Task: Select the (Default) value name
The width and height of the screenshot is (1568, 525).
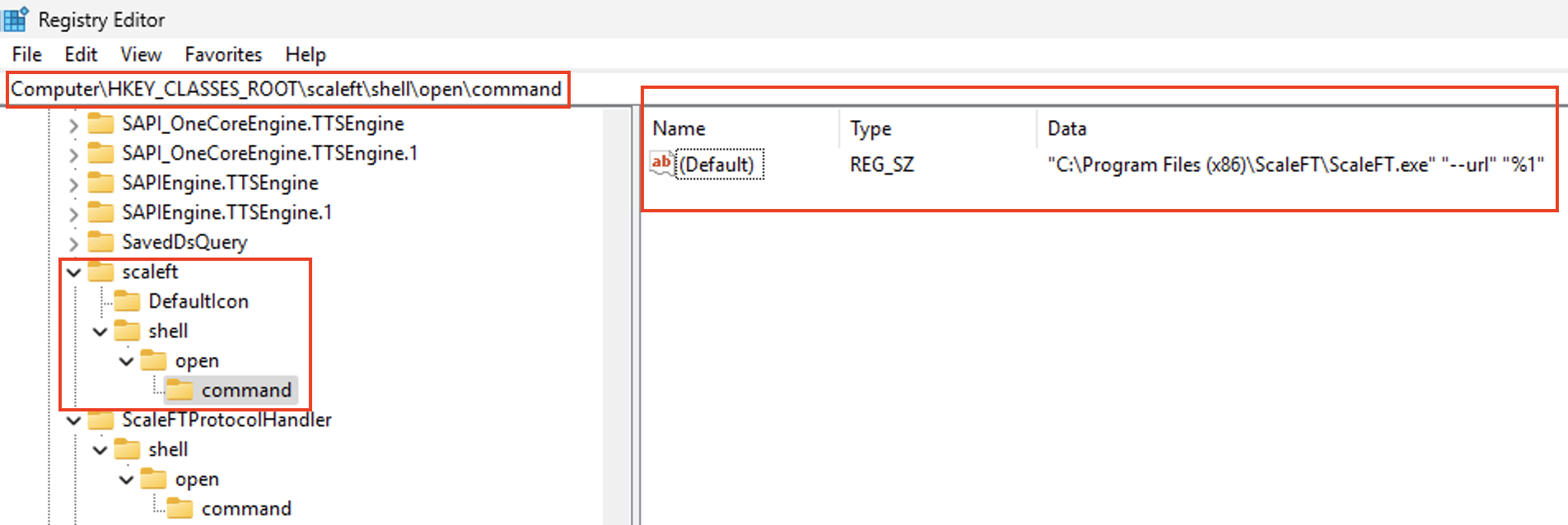Action: (716, 165)
